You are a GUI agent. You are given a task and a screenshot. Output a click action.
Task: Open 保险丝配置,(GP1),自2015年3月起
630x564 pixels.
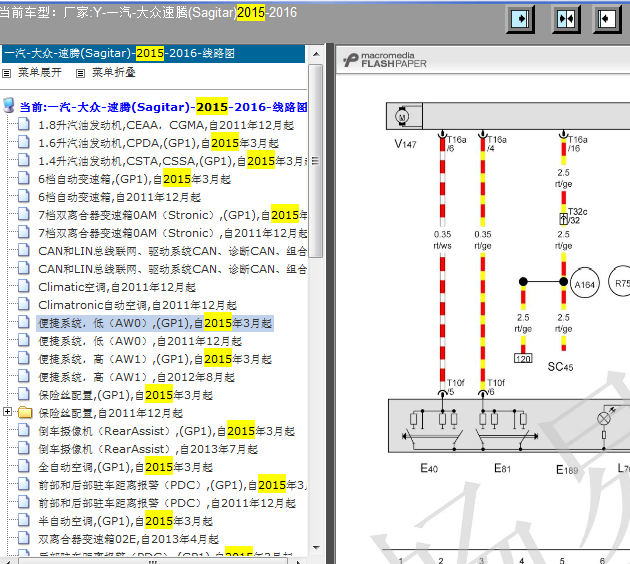[x=125, y=395]
